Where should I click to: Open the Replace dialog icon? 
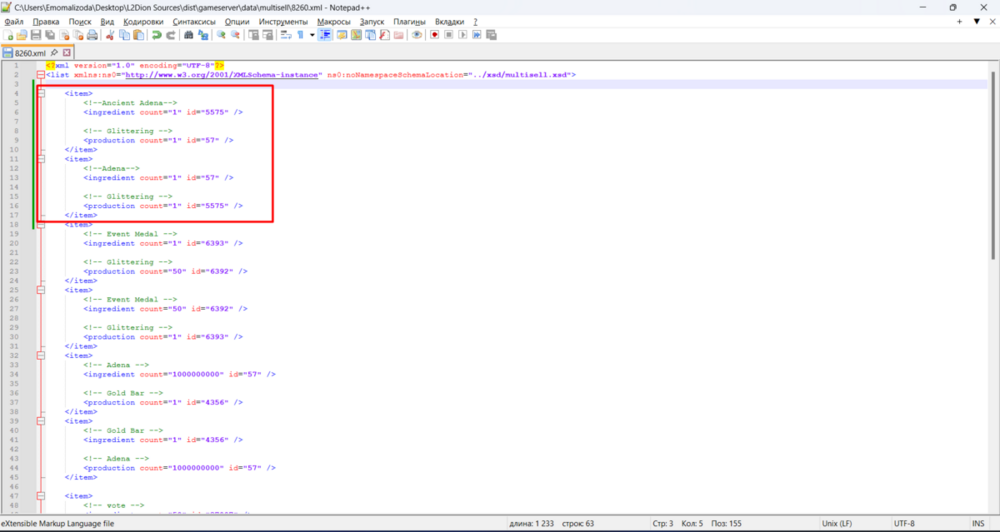203,35
